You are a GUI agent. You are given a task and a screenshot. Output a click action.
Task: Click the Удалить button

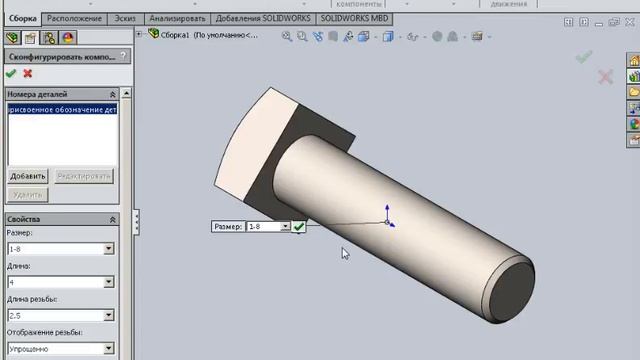28,195
